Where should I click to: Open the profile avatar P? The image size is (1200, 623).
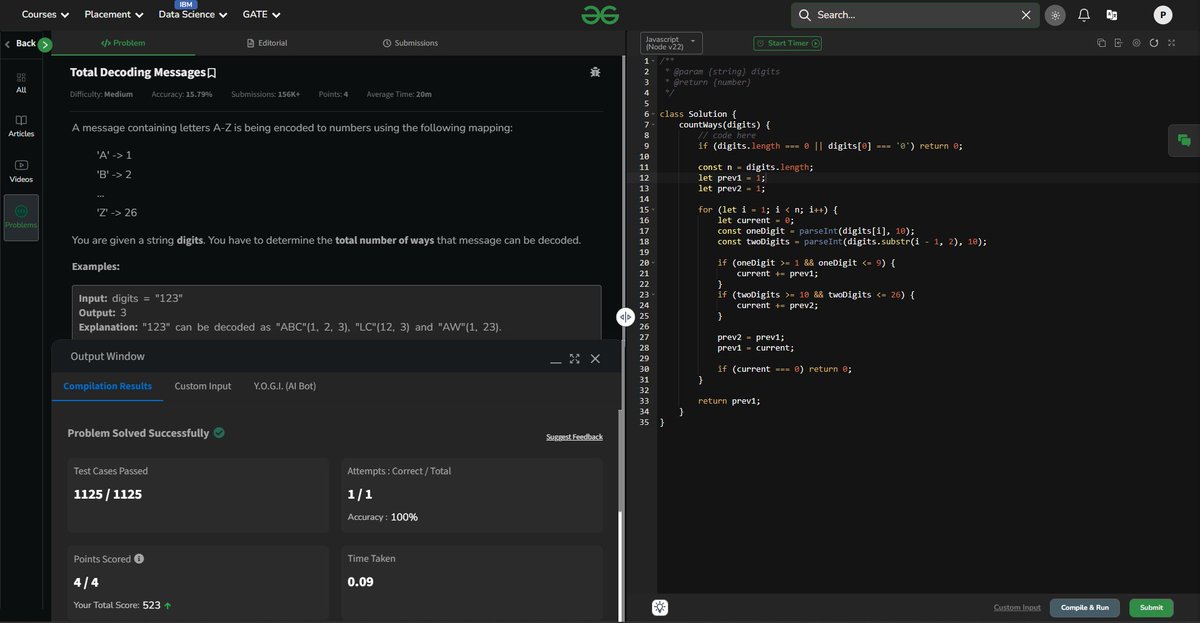pyautogui.click(x=1162, y=15)
